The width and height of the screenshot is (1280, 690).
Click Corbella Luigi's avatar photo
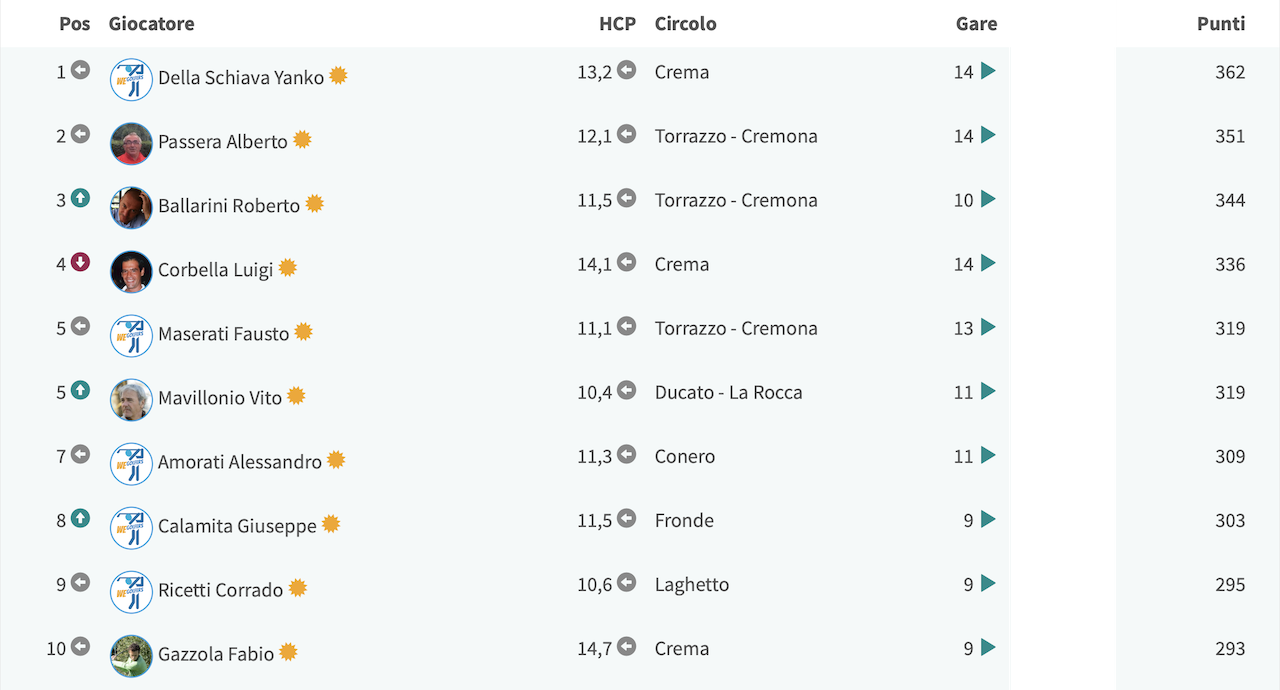131,271
